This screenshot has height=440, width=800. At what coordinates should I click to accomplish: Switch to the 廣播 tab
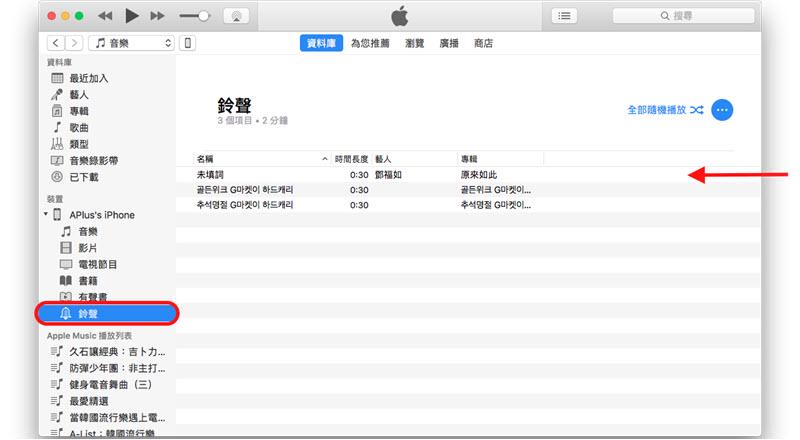click(449, 43)
